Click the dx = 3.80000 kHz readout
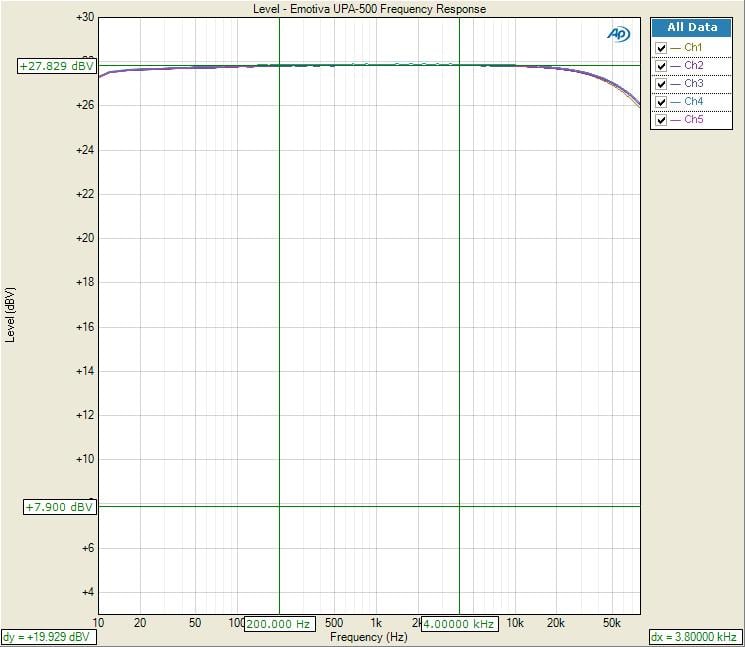 coord(694,637)
